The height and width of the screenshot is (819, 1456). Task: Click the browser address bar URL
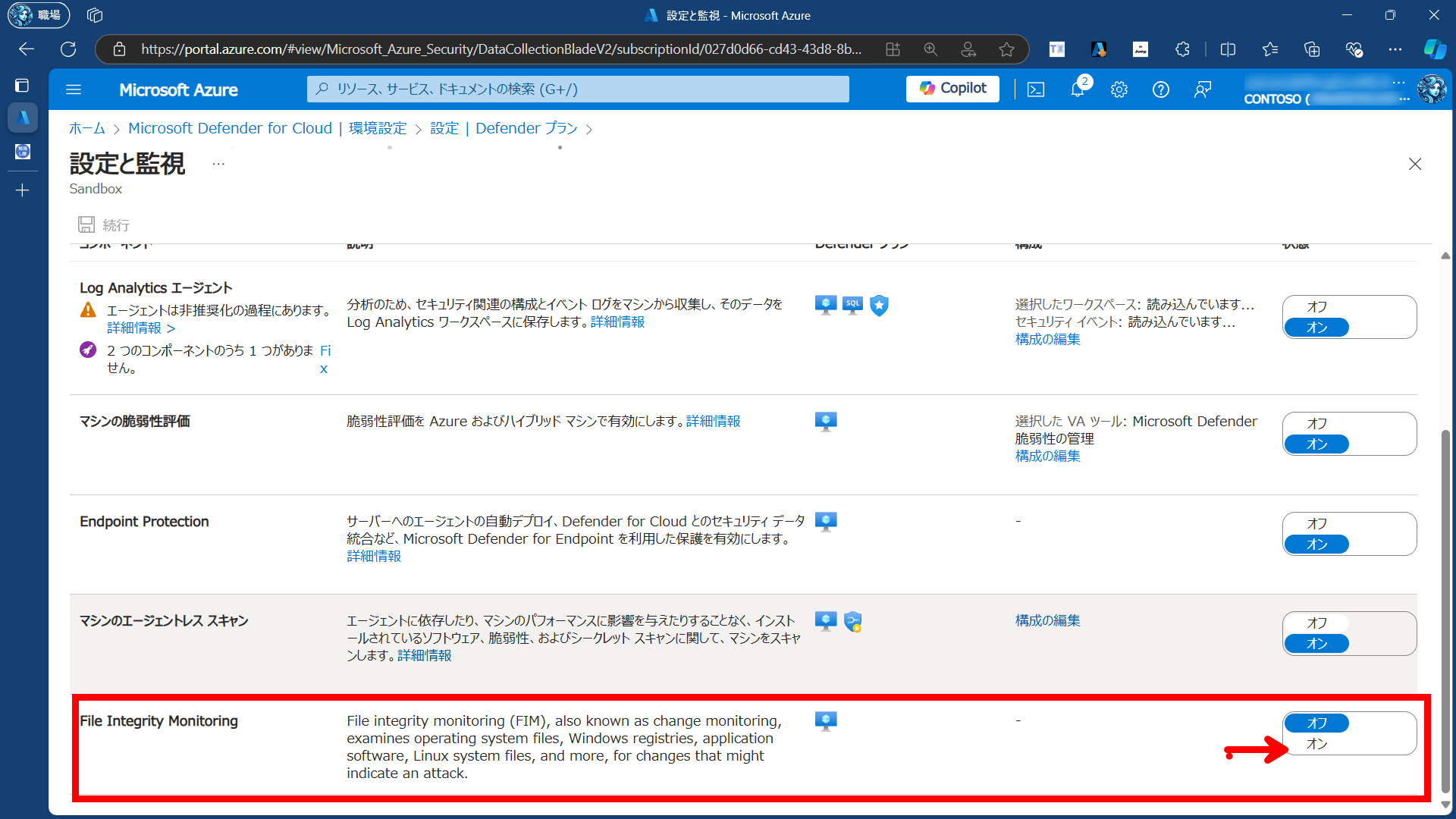pos(500,49)
